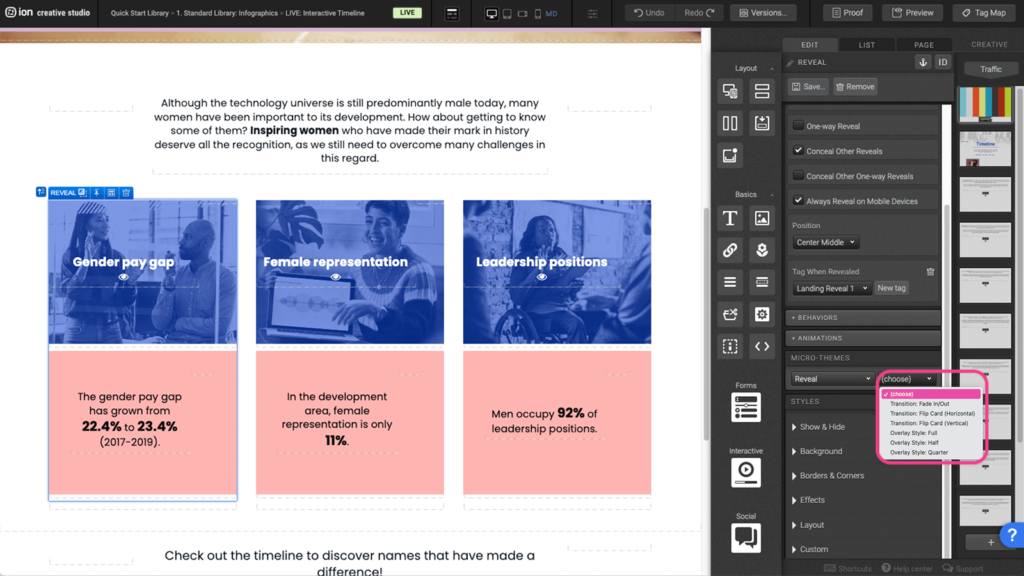The width and height of the screenshot is (1024, 576).
Task: Click the Versions... button
Action: click(x=763, y=13)
